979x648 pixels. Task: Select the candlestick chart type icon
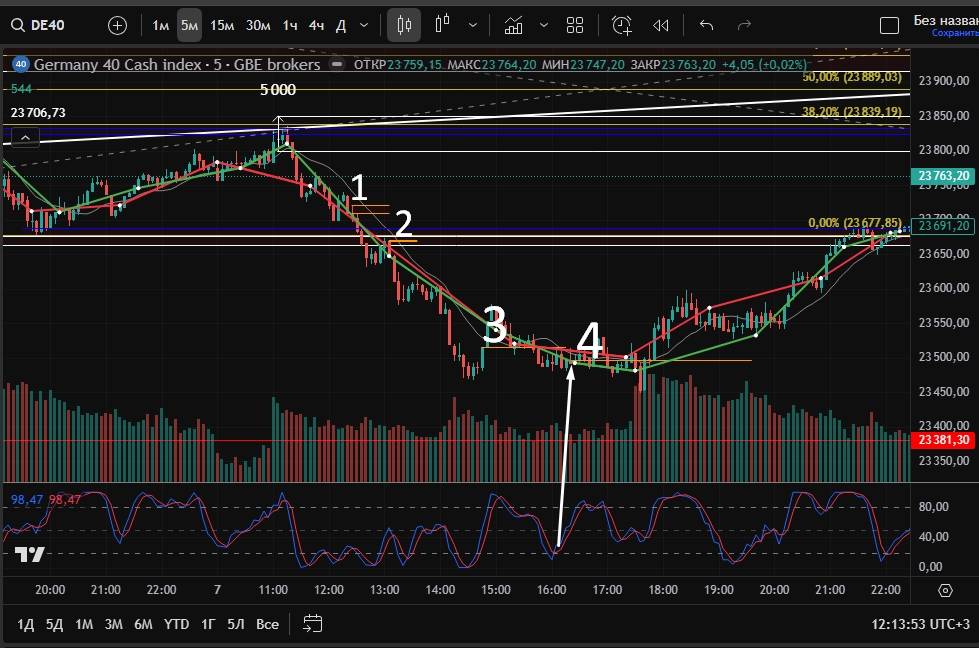(x=404, y=25)
